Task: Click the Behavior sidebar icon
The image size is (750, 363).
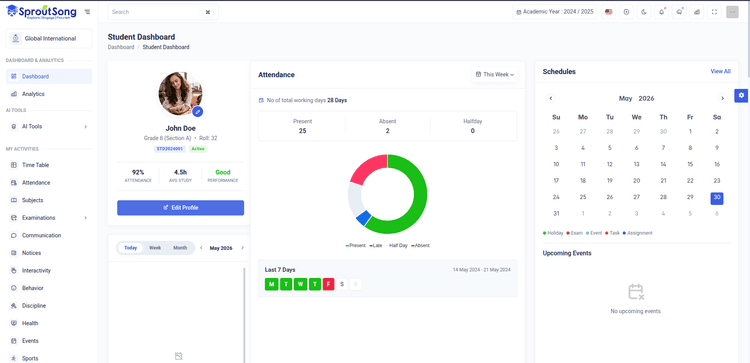Action: coord(13,288)
